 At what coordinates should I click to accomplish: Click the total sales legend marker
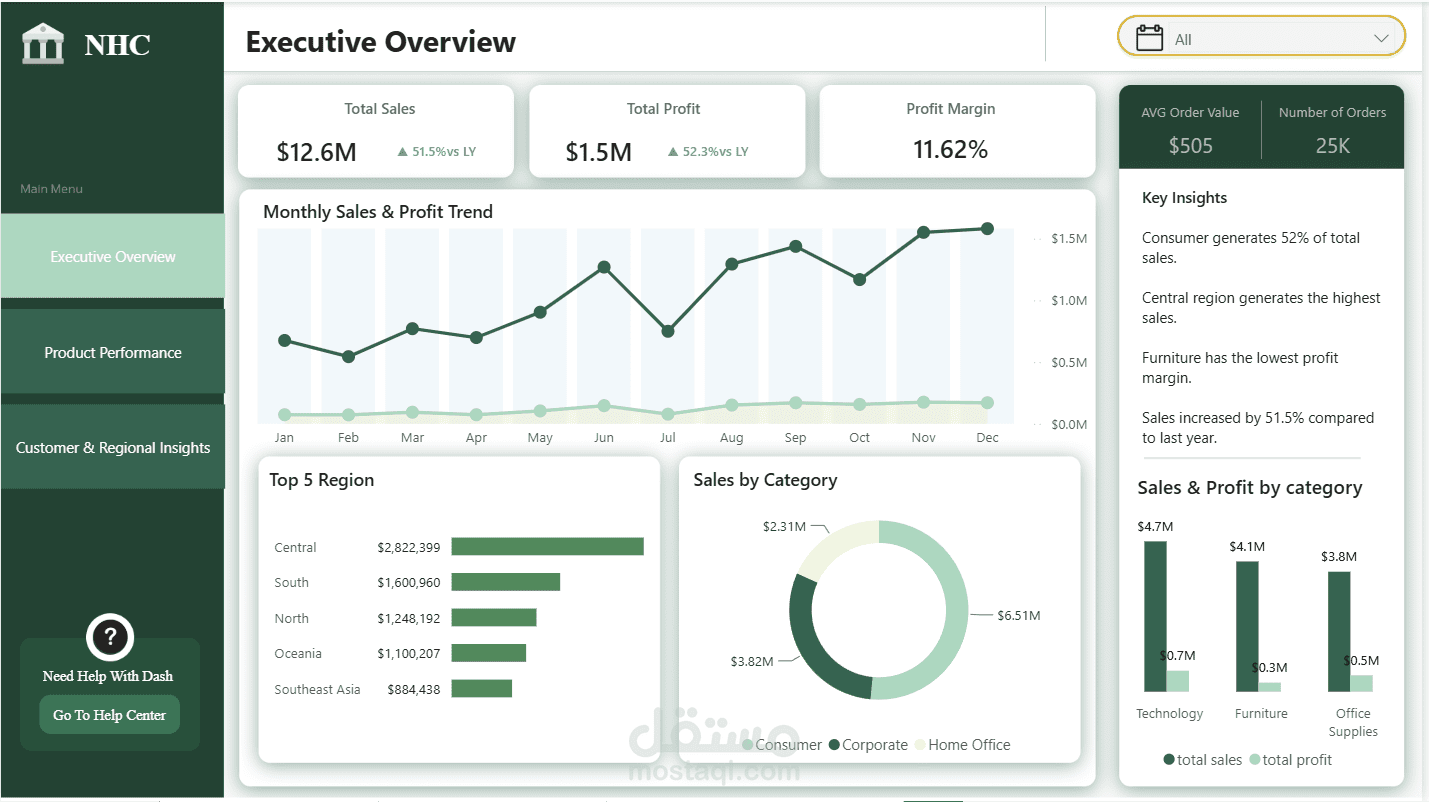[1169, 760]
